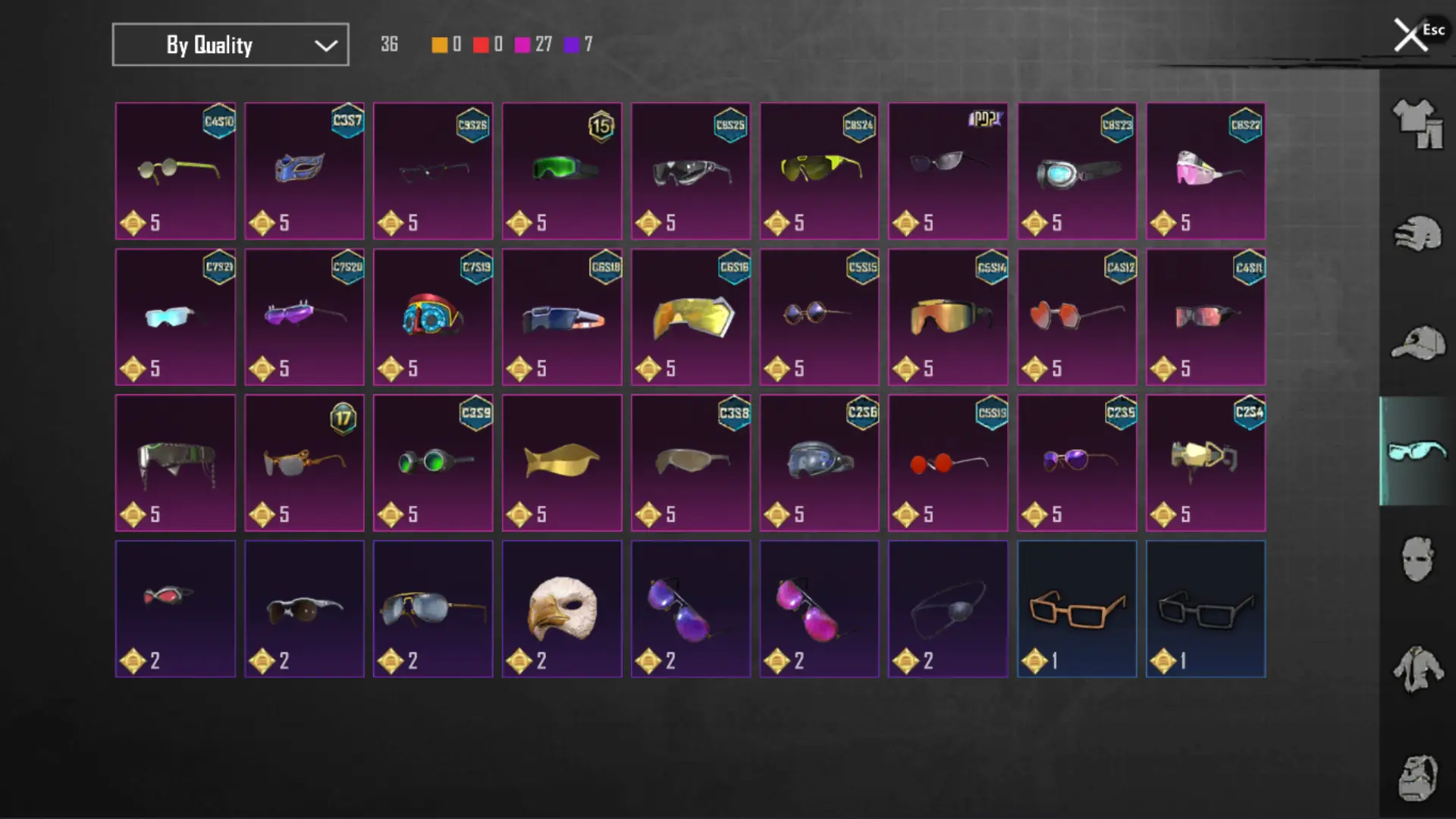Viewport: 1456px width, 819px height.
Task: Open the outfit sets category icon
Action: click(x=1417, y=124)
